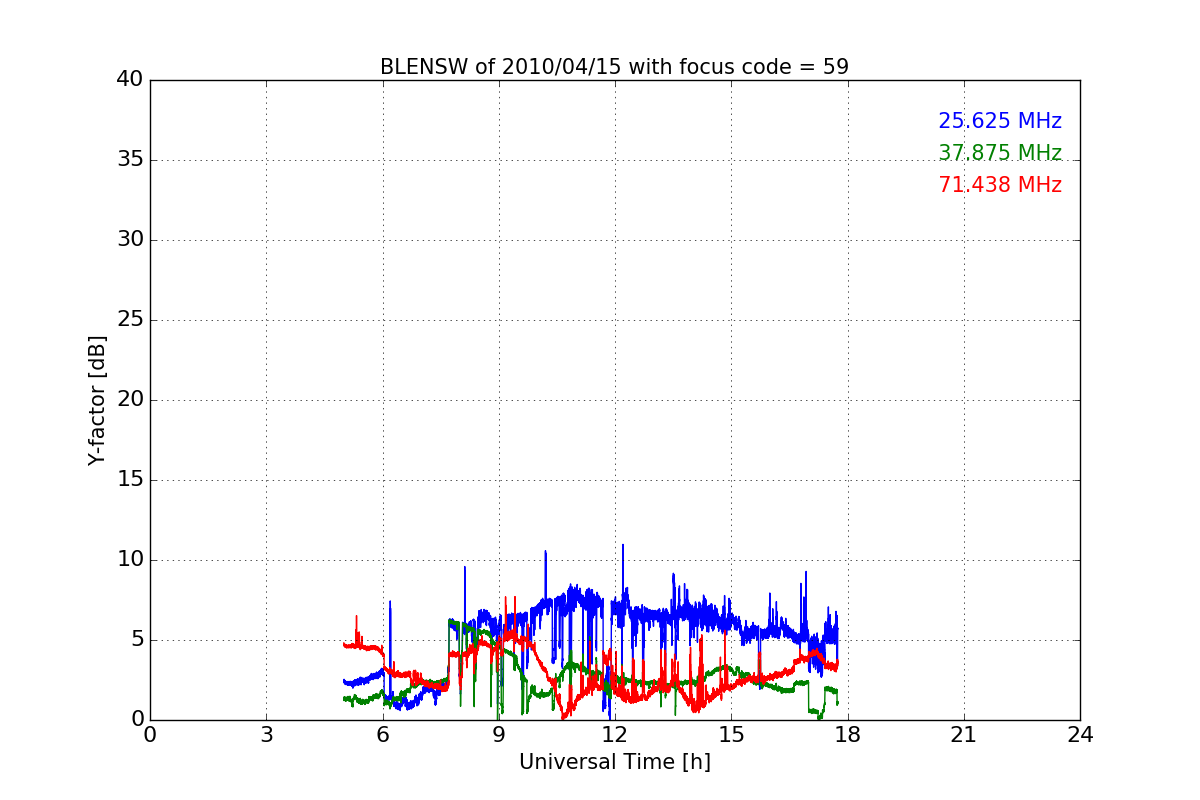Image resolution: width=1200 pixels, height=800 pixels.
Task: Click x-axis tick label "6"
Action: [x=382, y=734]
